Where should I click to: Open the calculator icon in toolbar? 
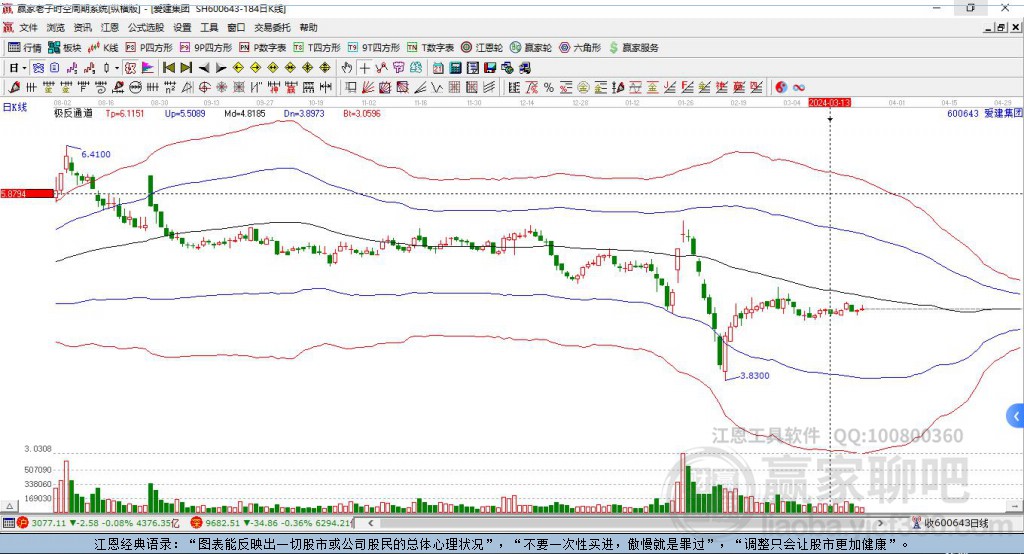[455, 68]
